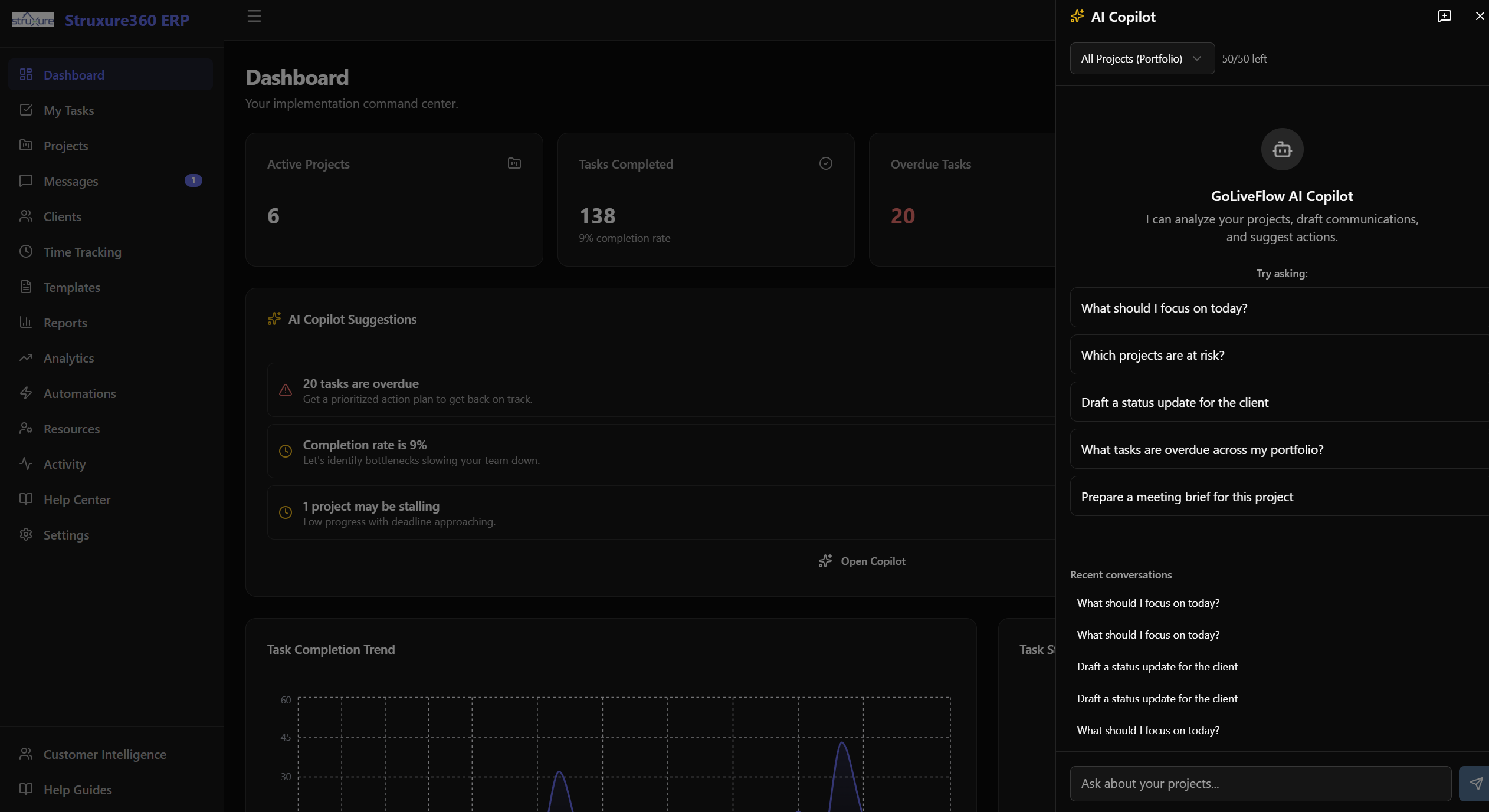Click the GoLiveFlow robot avatar icon
This screenshot has width=1489, height=812.
tap(1281, 149)
